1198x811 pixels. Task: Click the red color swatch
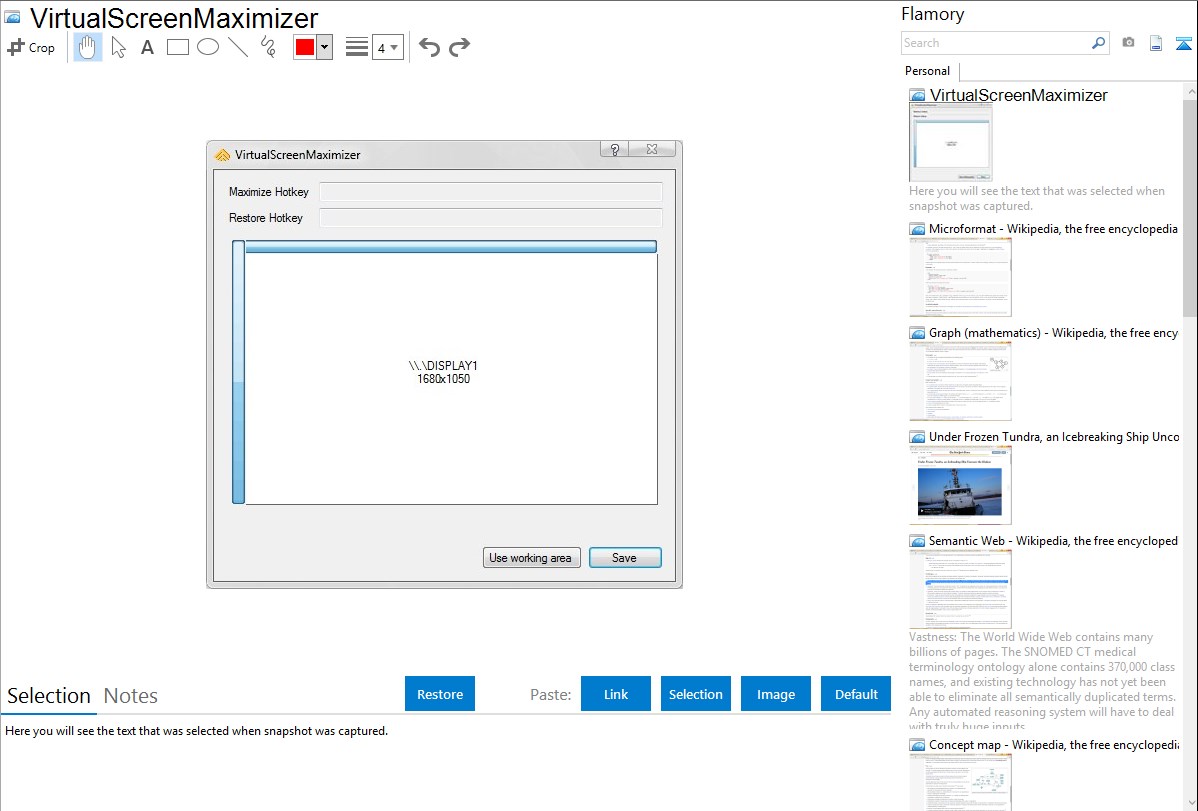(305, 47)
